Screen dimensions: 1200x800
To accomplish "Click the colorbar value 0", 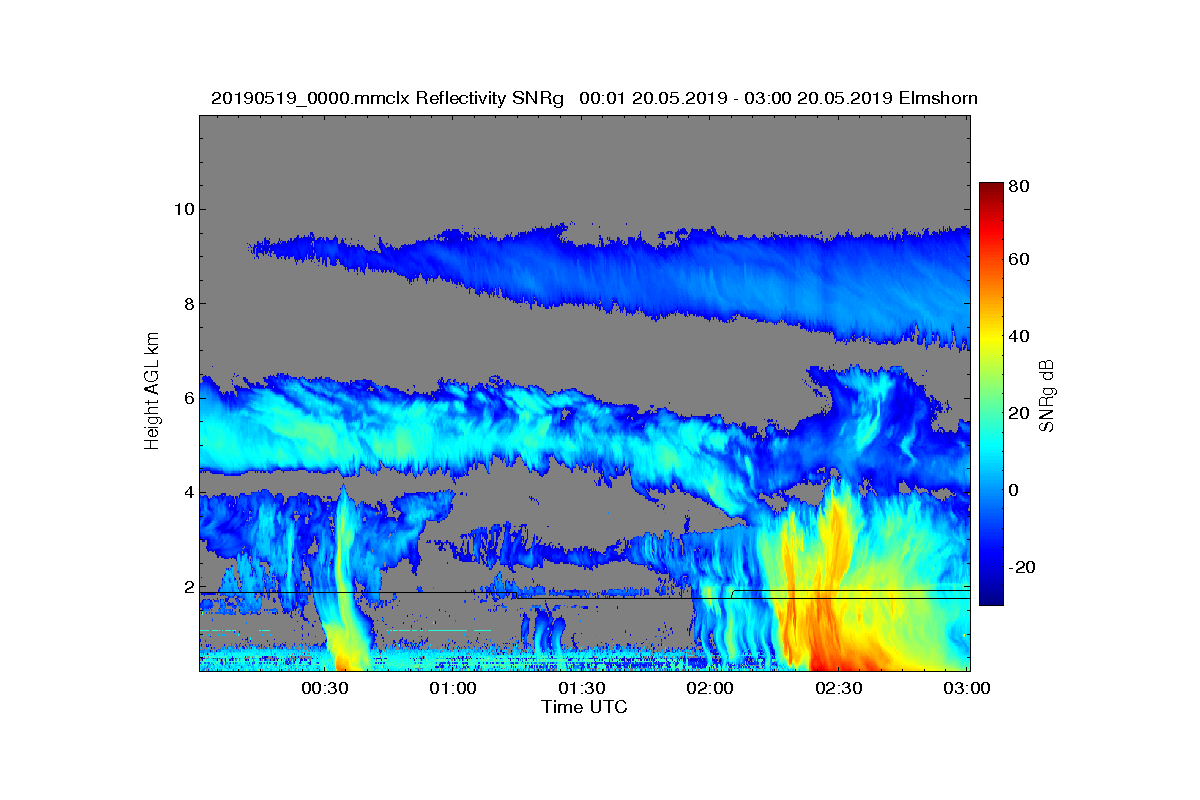I will pyautogui.click(x=1016, y=490).
